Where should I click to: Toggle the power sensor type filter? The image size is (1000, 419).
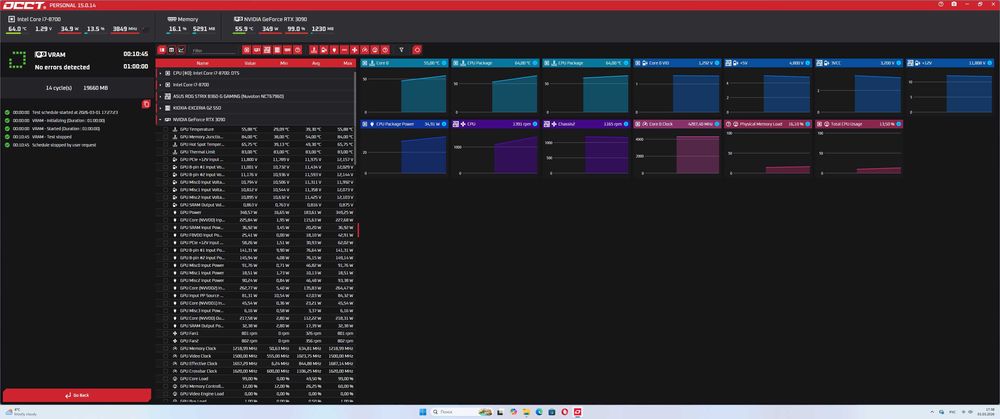click(x=334, y=49)
